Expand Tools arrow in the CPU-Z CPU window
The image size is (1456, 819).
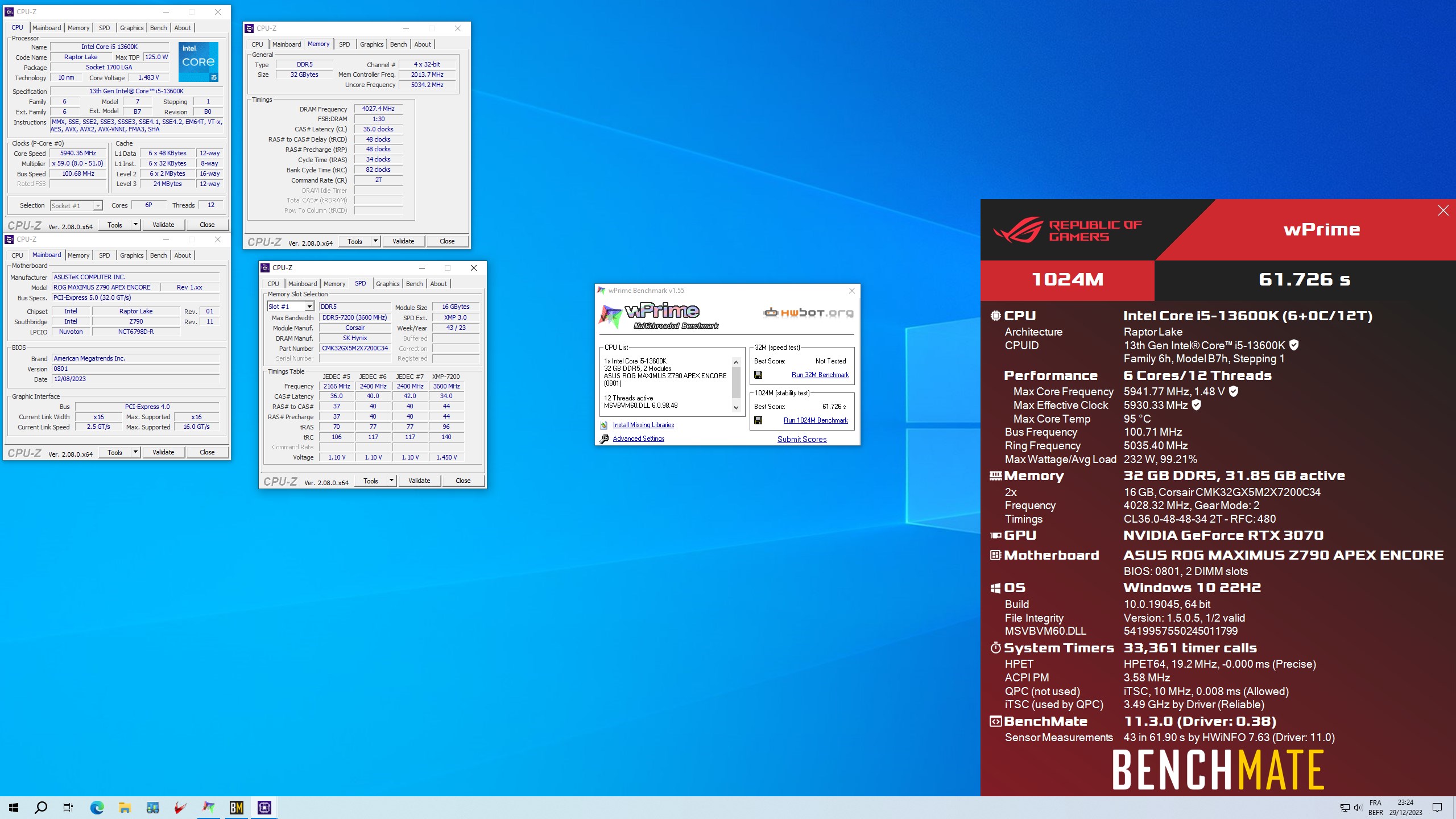[135, 225]
